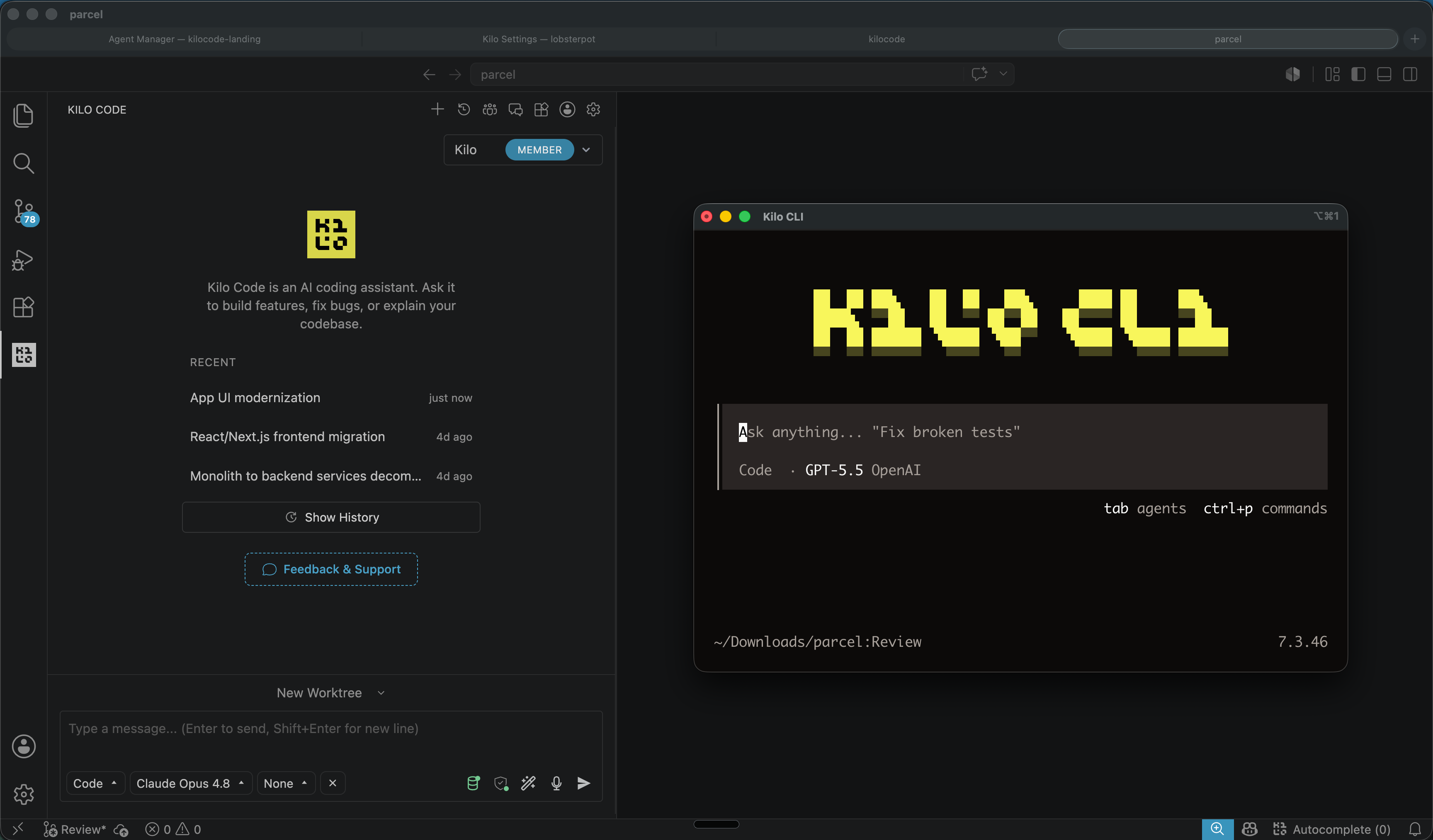
Task: Expand the New Worktree dropdown
Action: click(x=330, y=693)
